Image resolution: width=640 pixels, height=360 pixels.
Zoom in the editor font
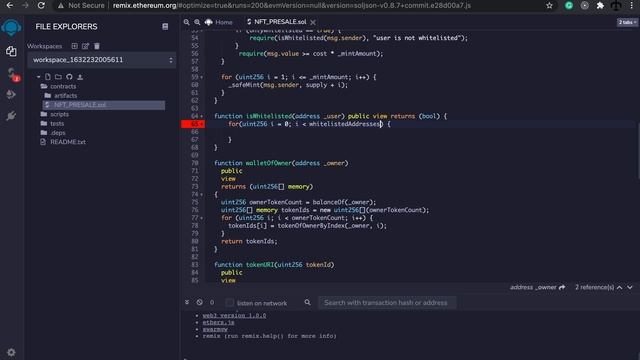197,22
